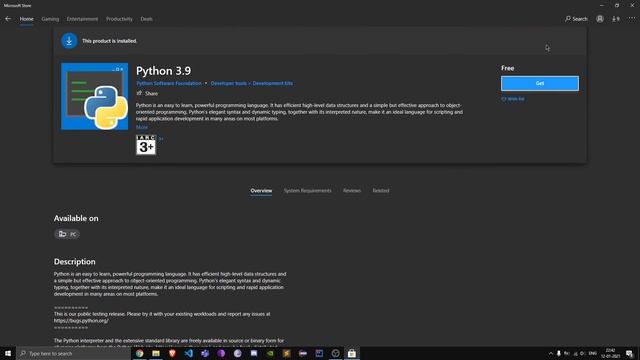This screenshot has width=640, height=360.
Task: Click the taskbar 'Type here to search' box
Action: click(73, 353)
